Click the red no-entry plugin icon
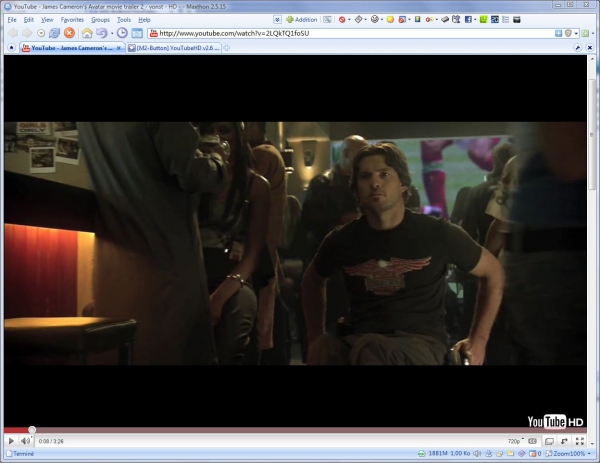The height and width of the screenshot is (463, 600). [342, 20]
